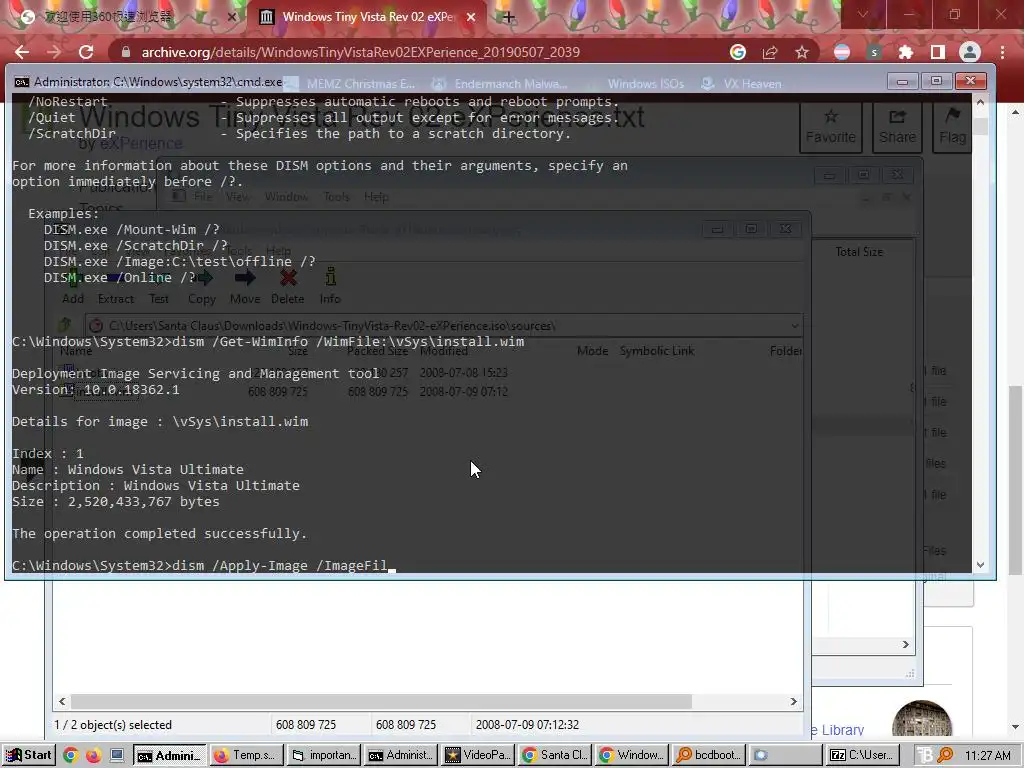1024x768 pixels.
Task: Click the archive.org page scrollbar down arrow
Action: (x=1014, y=727)
